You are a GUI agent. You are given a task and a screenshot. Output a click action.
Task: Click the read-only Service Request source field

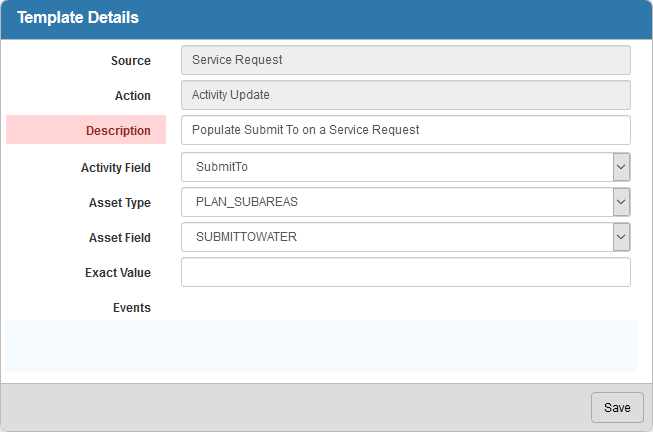tap(406, 60)
